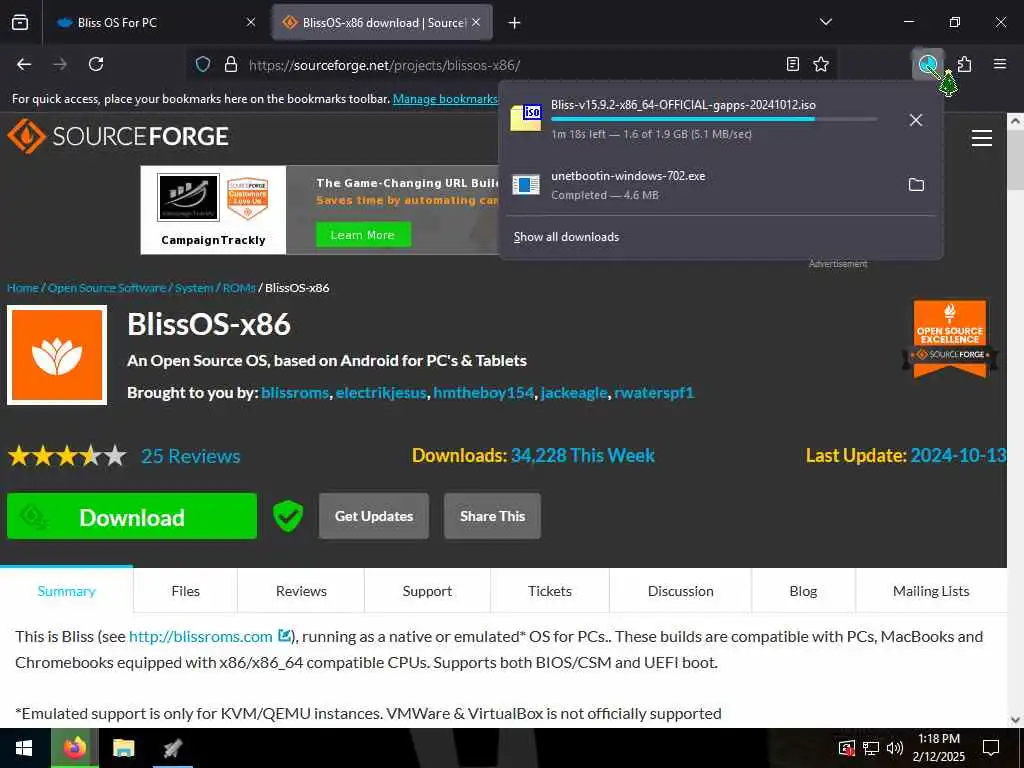Open the Blog tab
Image resolution: width=1024 pixels, height=768 pixels.
pos(803,591)
